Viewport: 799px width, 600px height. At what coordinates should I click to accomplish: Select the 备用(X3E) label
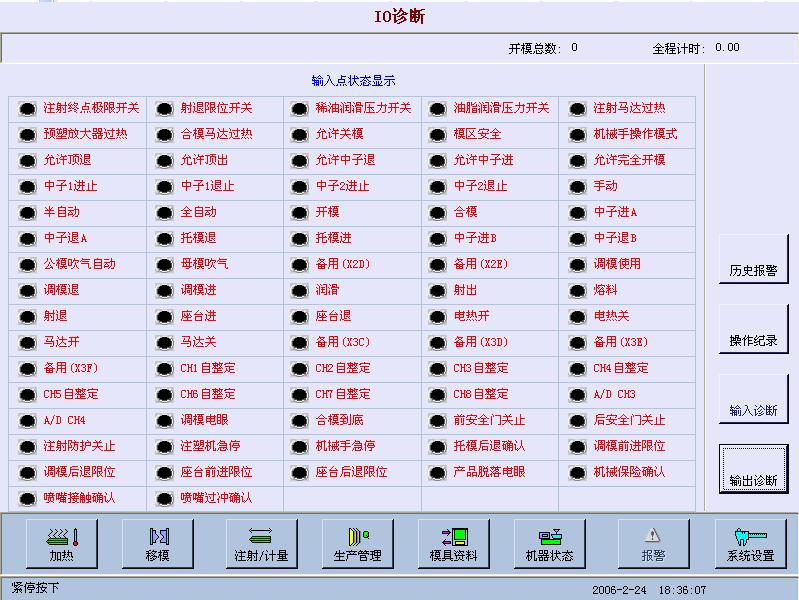pyautogui.click(x=621, y=342)
